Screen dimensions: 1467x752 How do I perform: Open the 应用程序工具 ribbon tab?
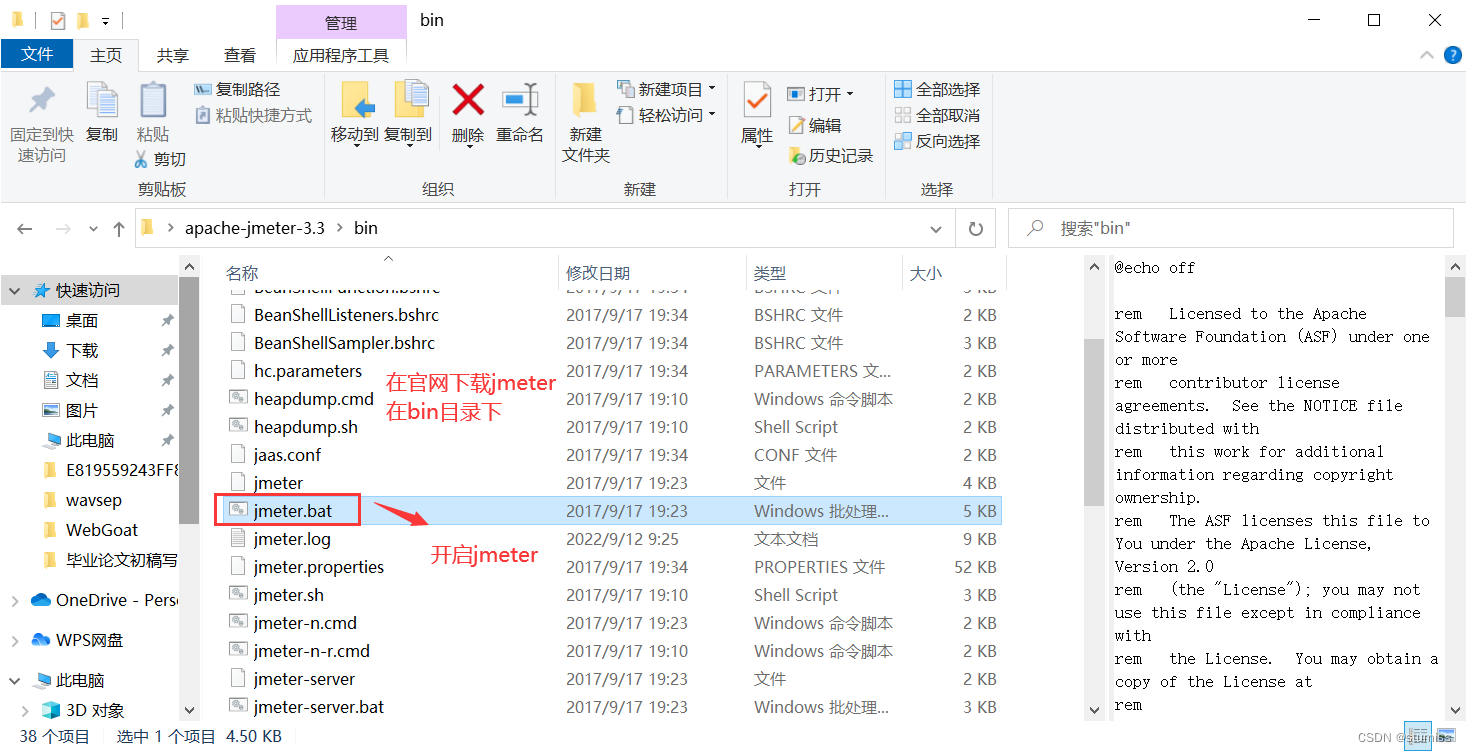341,55
